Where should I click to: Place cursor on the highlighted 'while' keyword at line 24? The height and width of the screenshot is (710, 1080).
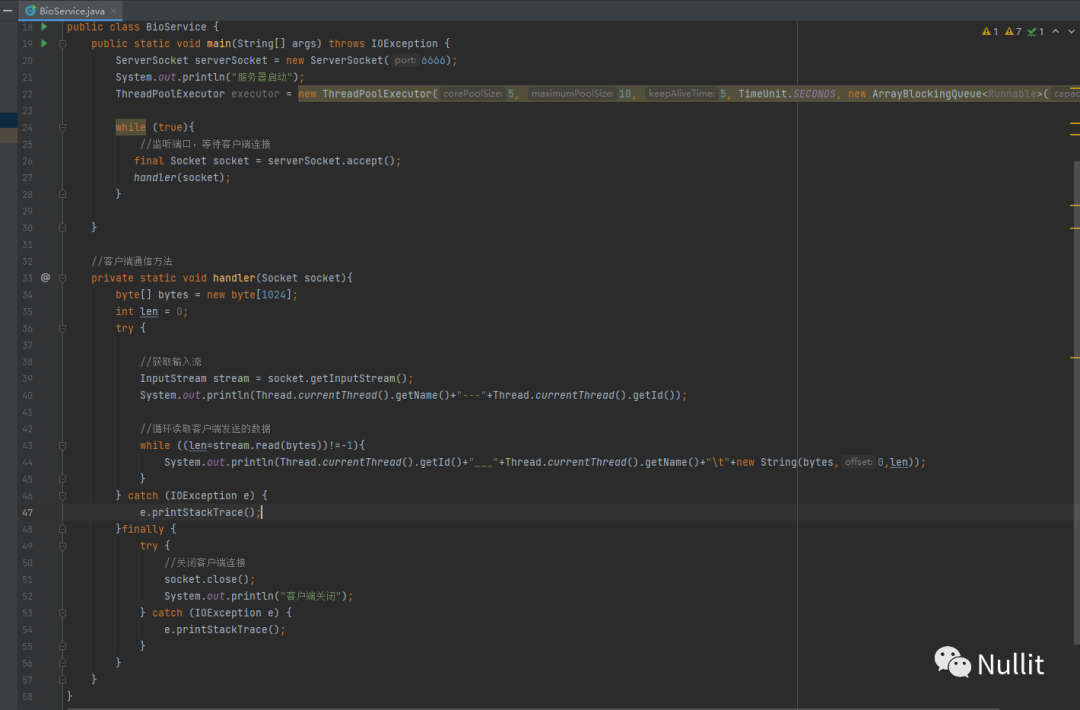[x=130, y=127]
